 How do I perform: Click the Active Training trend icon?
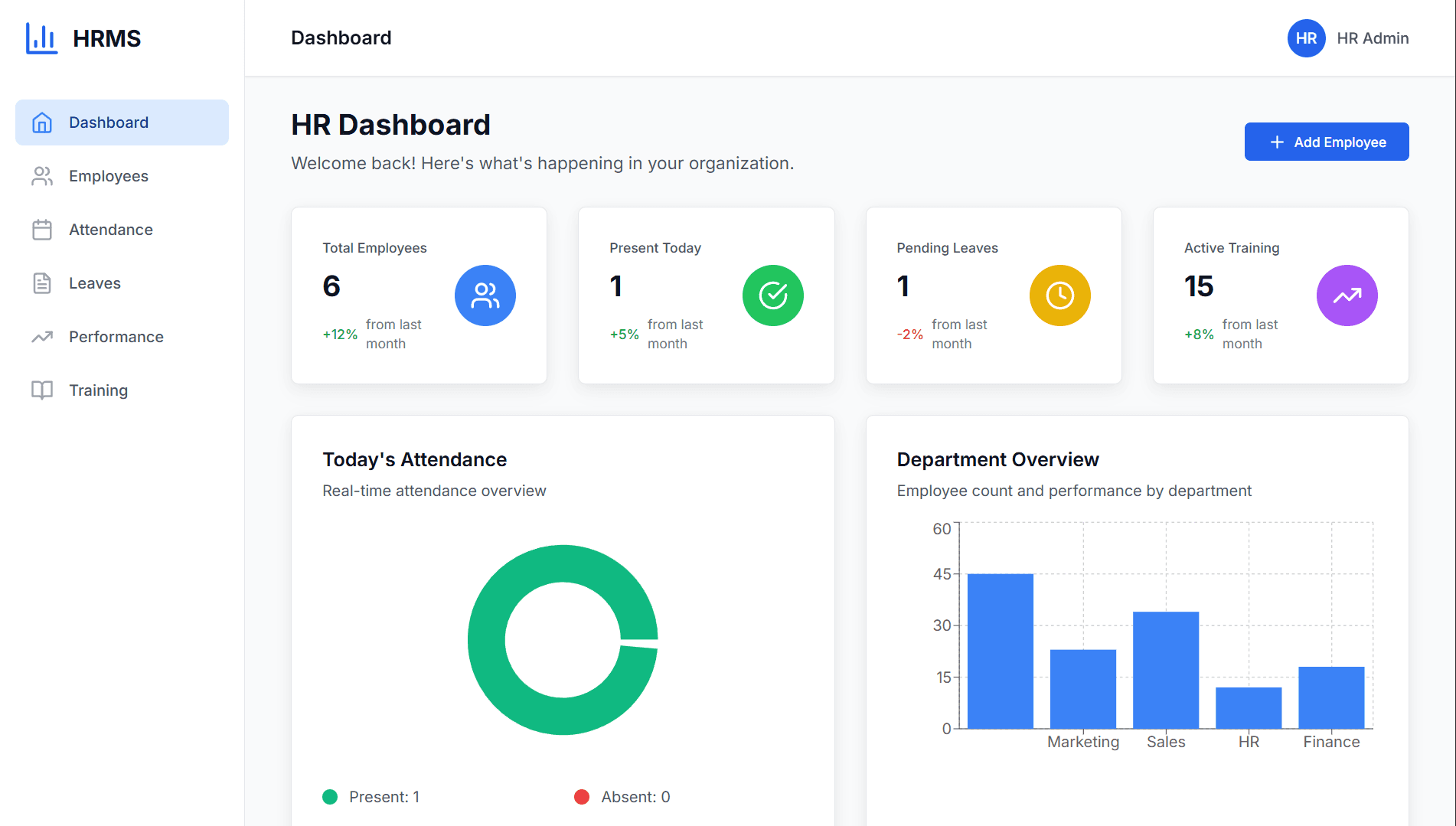pos(1347,295)
